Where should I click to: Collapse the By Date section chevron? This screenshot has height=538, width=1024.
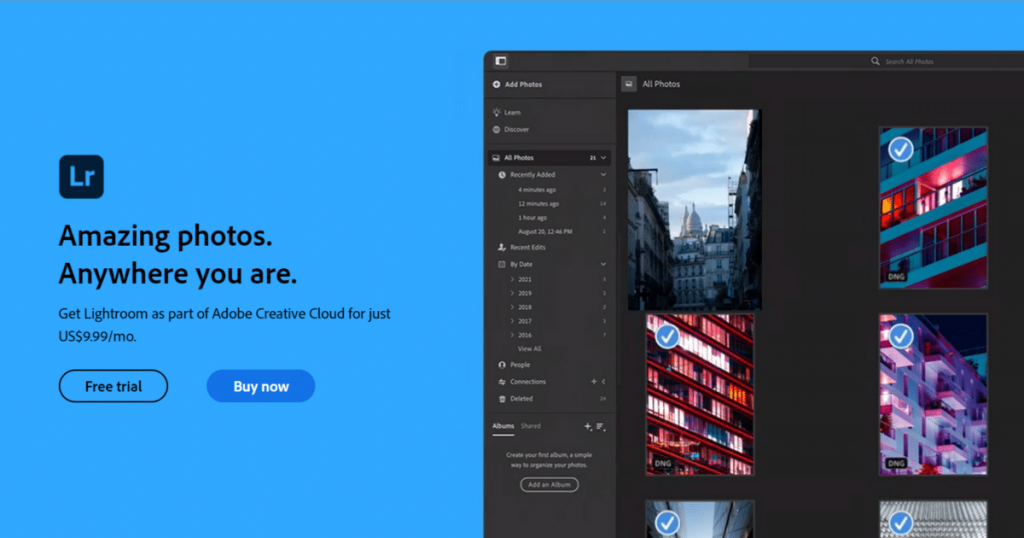pyautogui.click(x=603, y=264)
